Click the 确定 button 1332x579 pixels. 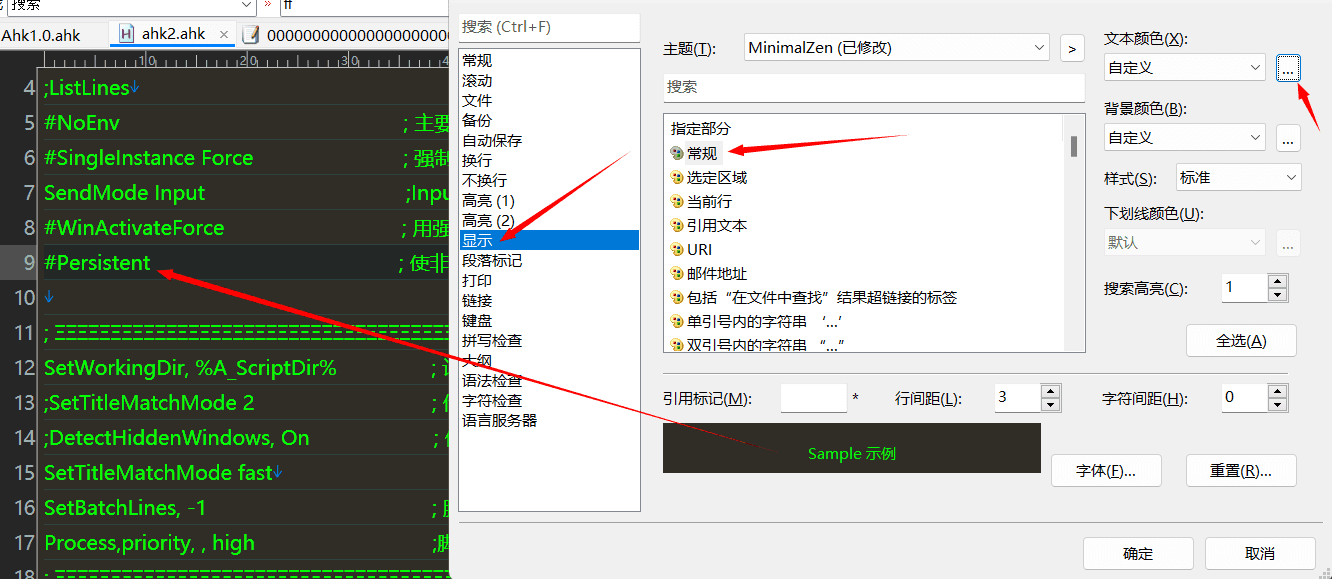pos(1138,553)
